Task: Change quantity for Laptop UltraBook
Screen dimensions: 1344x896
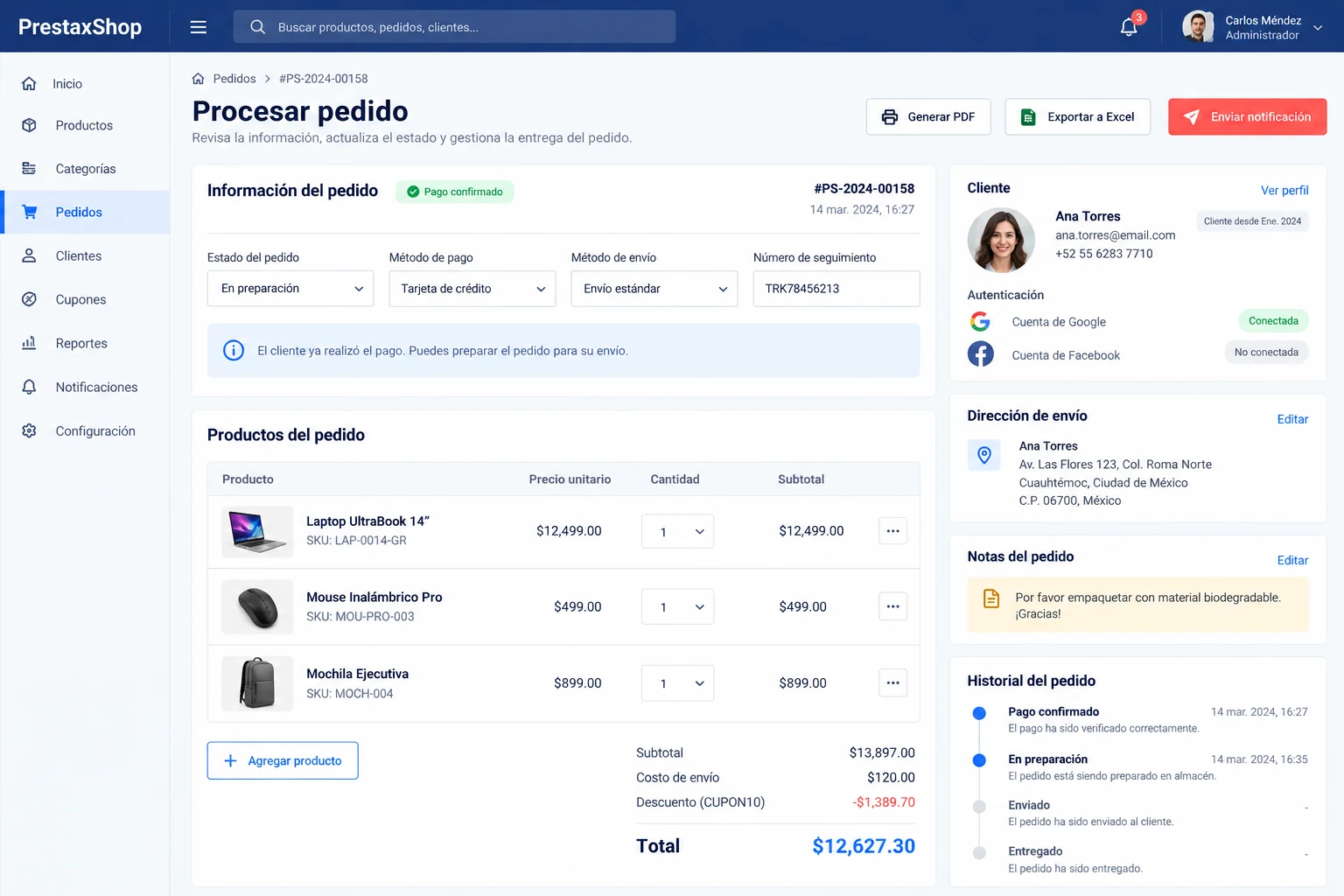Action: pos(678,531)
